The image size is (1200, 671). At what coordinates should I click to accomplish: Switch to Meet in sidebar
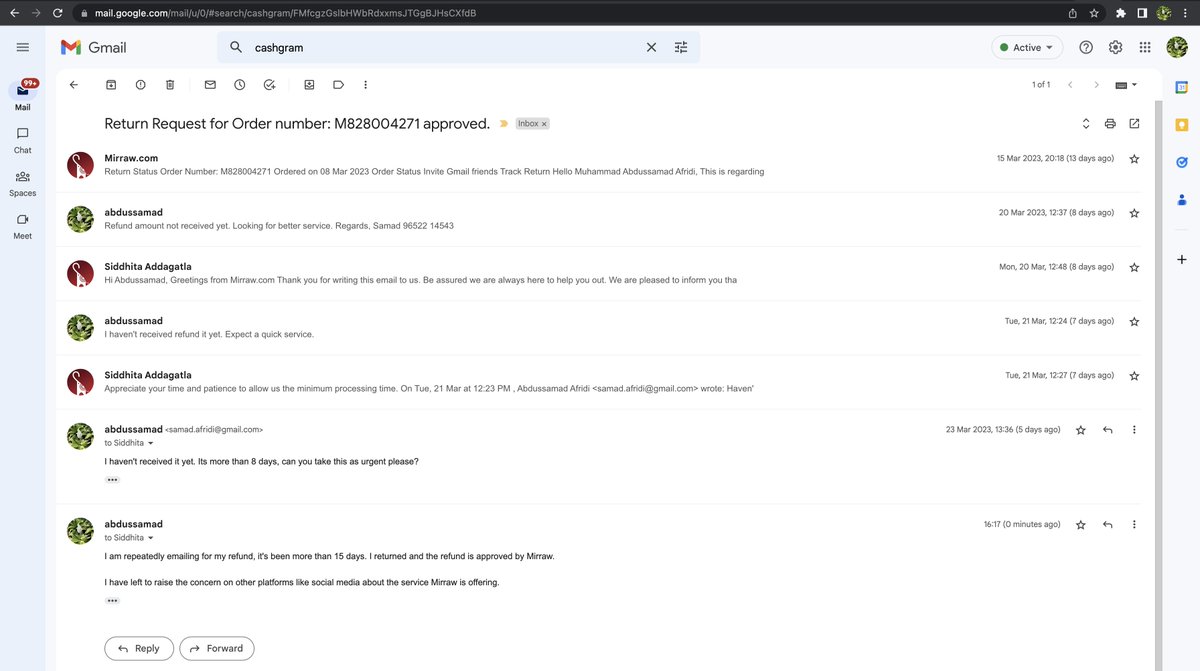coord(22,226)
